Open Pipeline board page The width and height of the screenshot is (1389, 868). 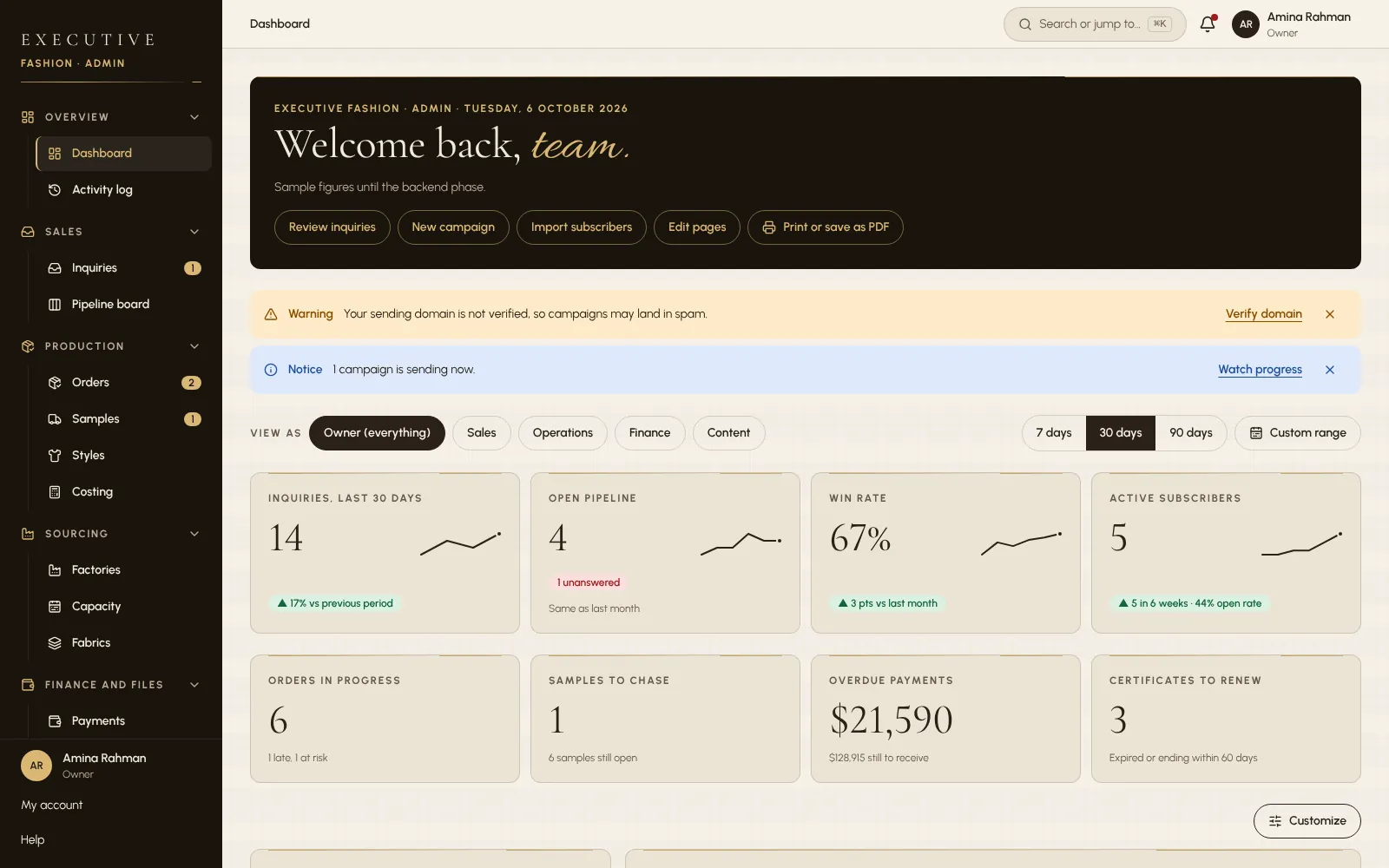coord(123,305)
